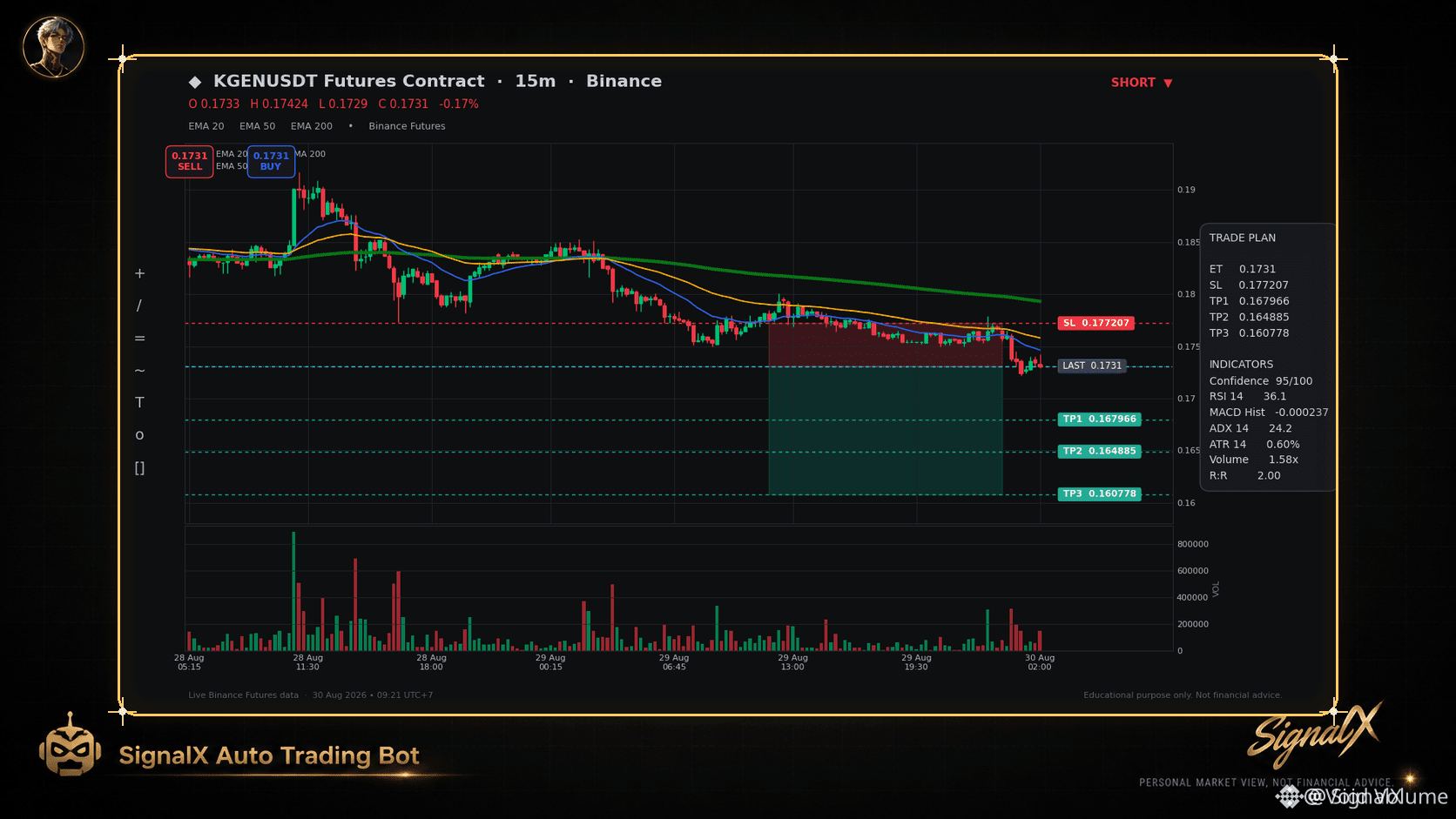This screenshot has height=819, width=1456.
Task: Click the R:R 2.00 row
Action: (x=1244, y=476)
